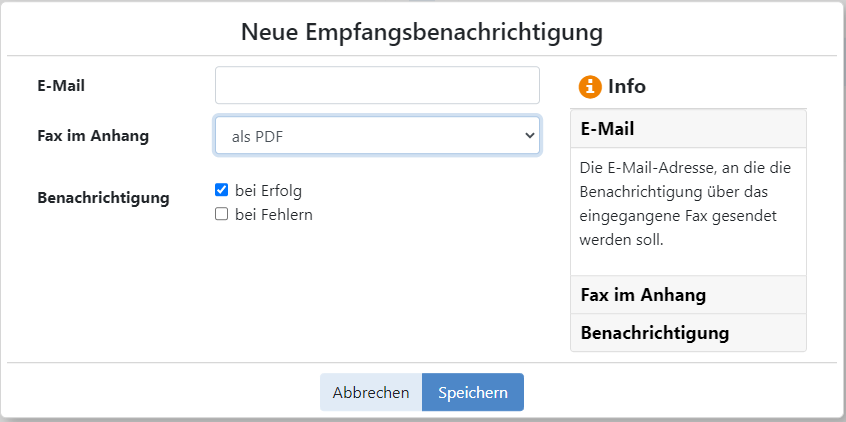846x422 pixels.
Task: Click the orange Info icon
Action: point(590,86)
